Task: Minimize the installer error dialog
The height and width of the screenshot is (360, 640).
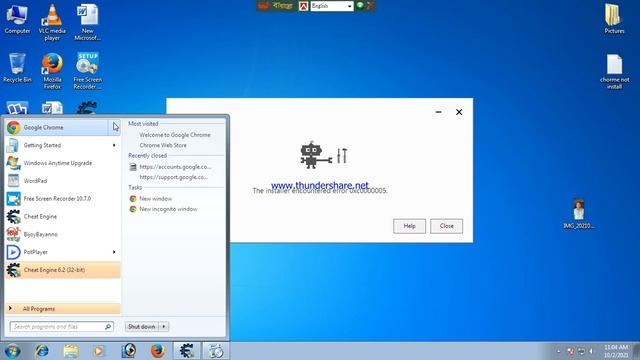Action: tap(438, 112)
